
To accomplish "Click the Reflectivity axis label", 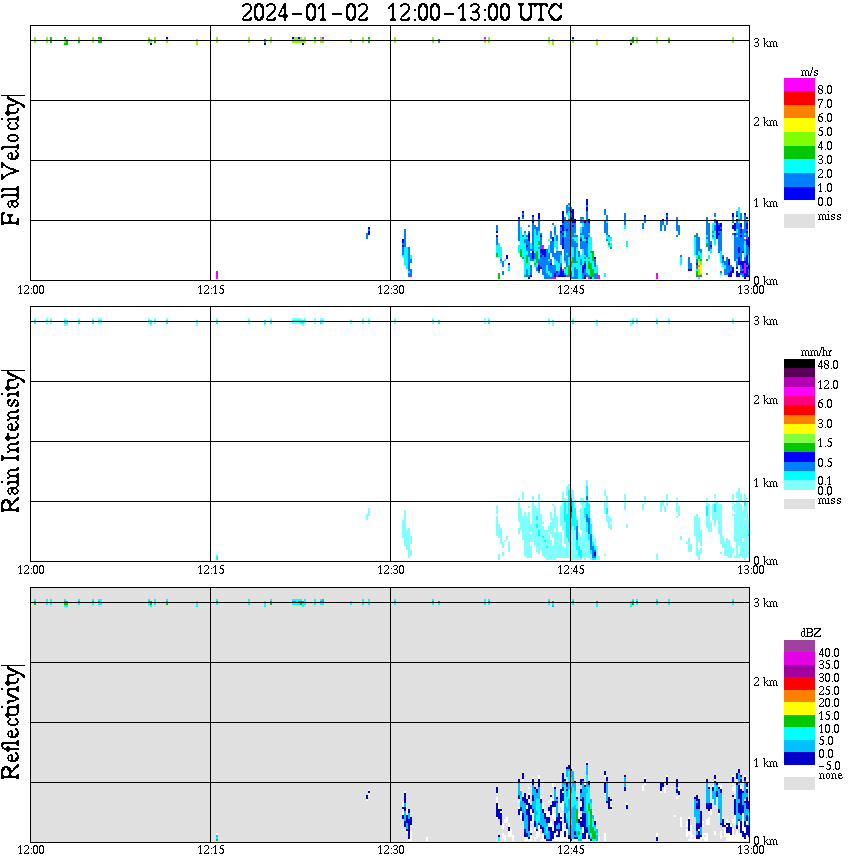I will pyautogui.click(x=11, y=722).
